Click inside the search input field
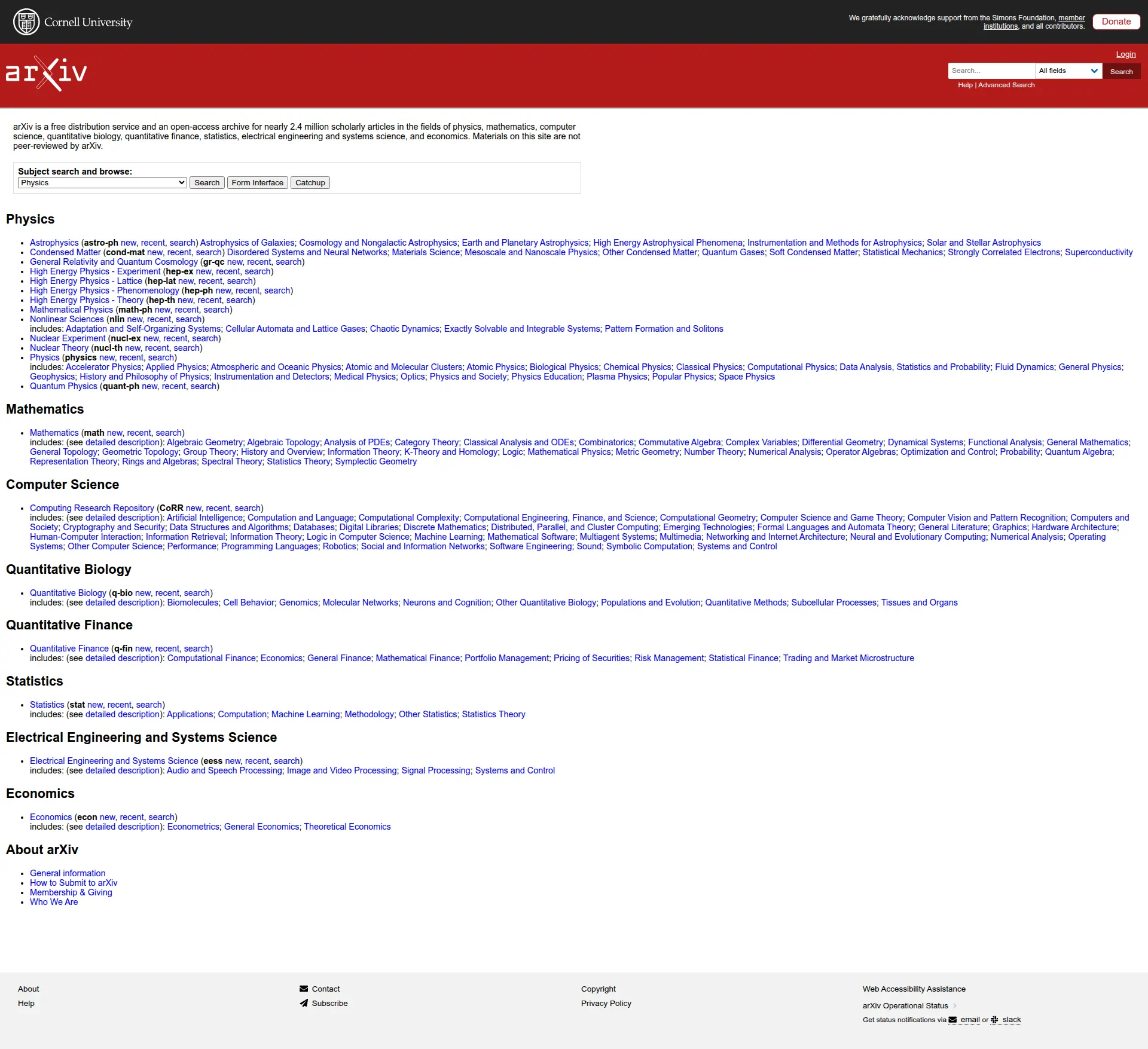1148x1049 pixels. coord(991,71)
